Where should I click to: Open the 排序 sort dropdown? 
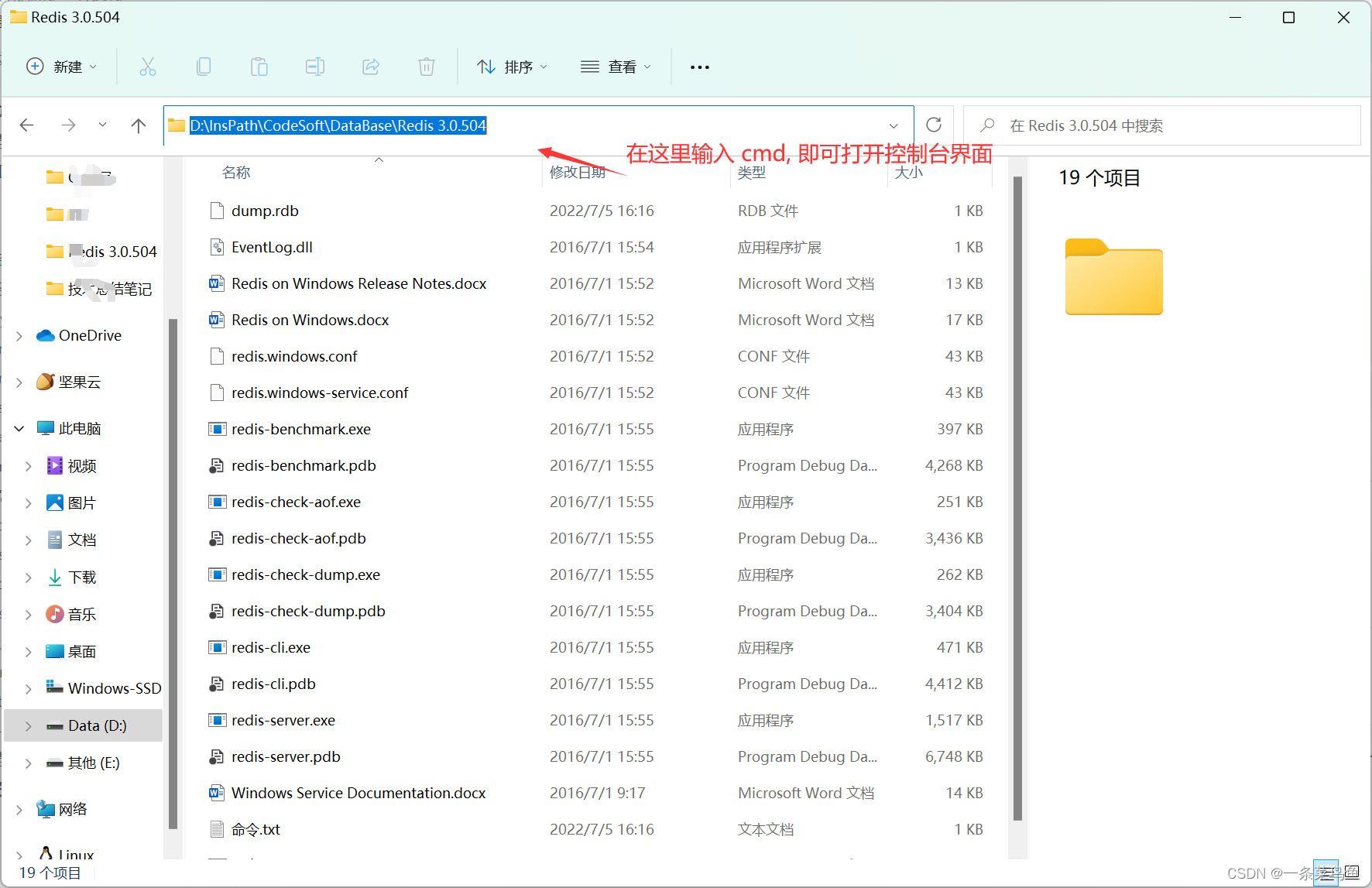click(x=512, y=67)
